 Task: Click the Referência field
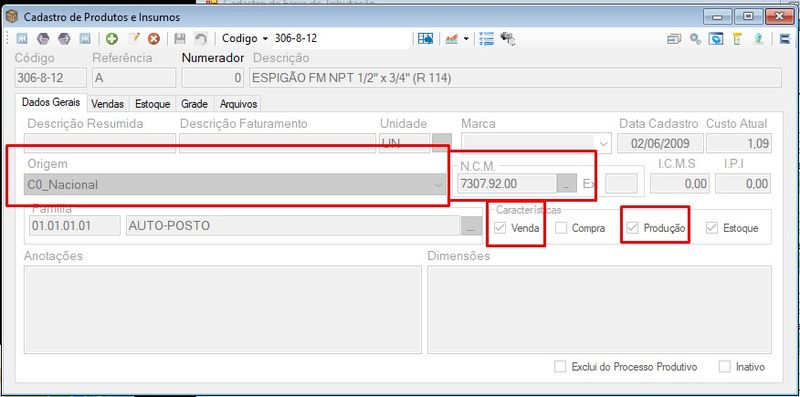[134, 78]
